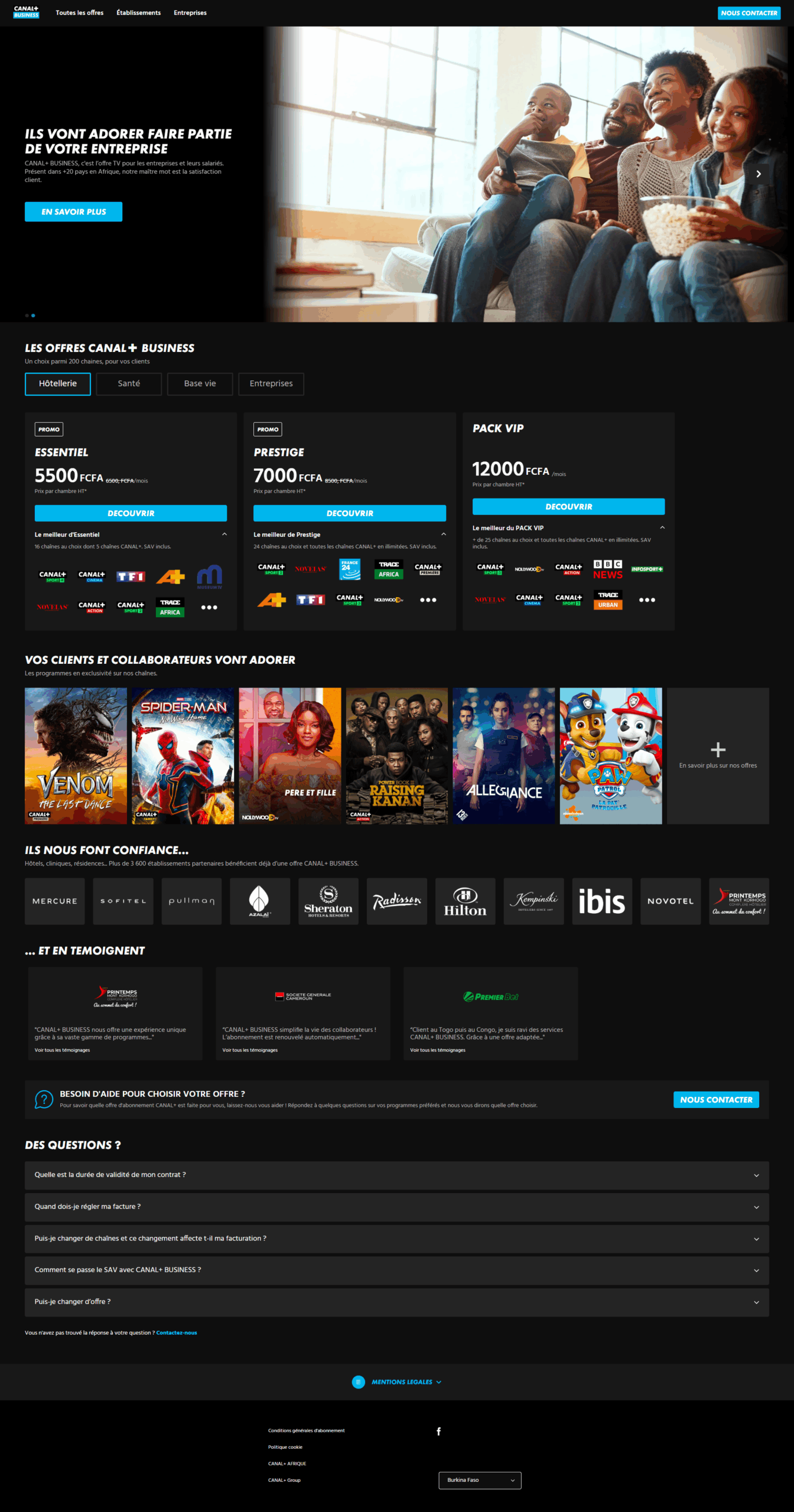
Task: Click the Novotel partner logo
Action: coord(671,901)
